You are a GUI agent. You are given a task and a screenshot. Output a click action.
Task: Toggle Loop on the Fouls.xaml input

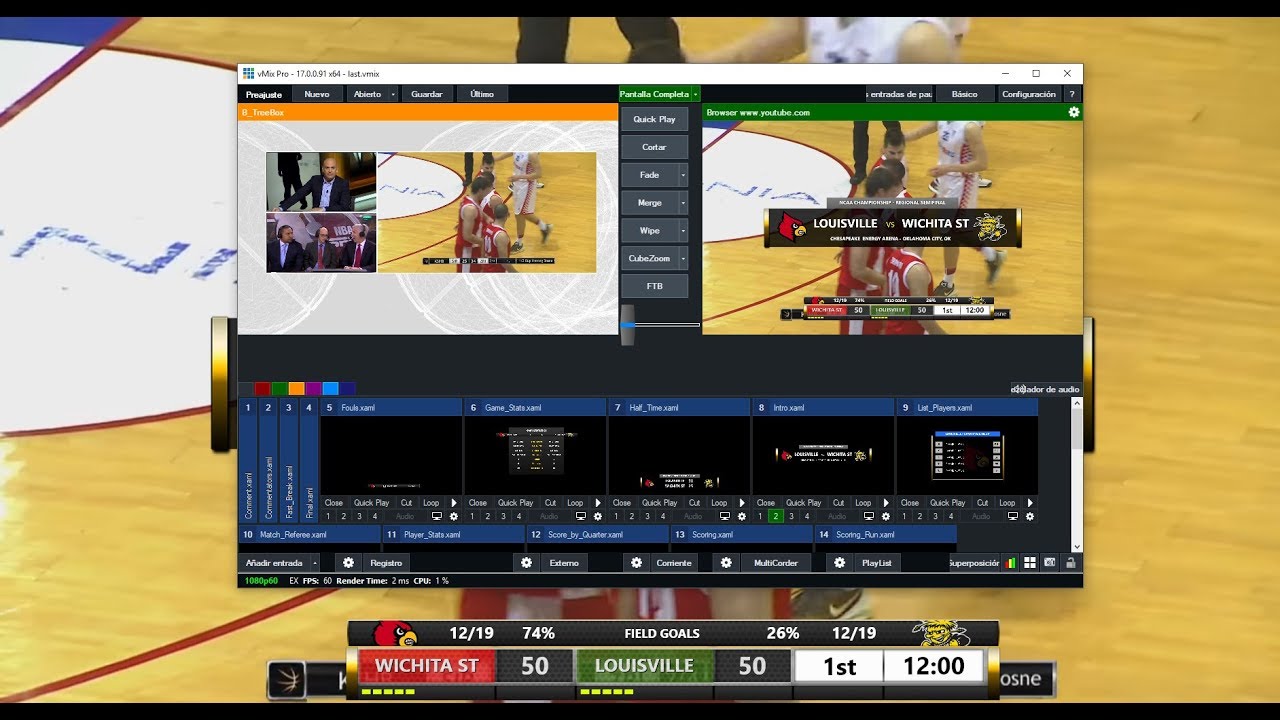pos(431,503)
